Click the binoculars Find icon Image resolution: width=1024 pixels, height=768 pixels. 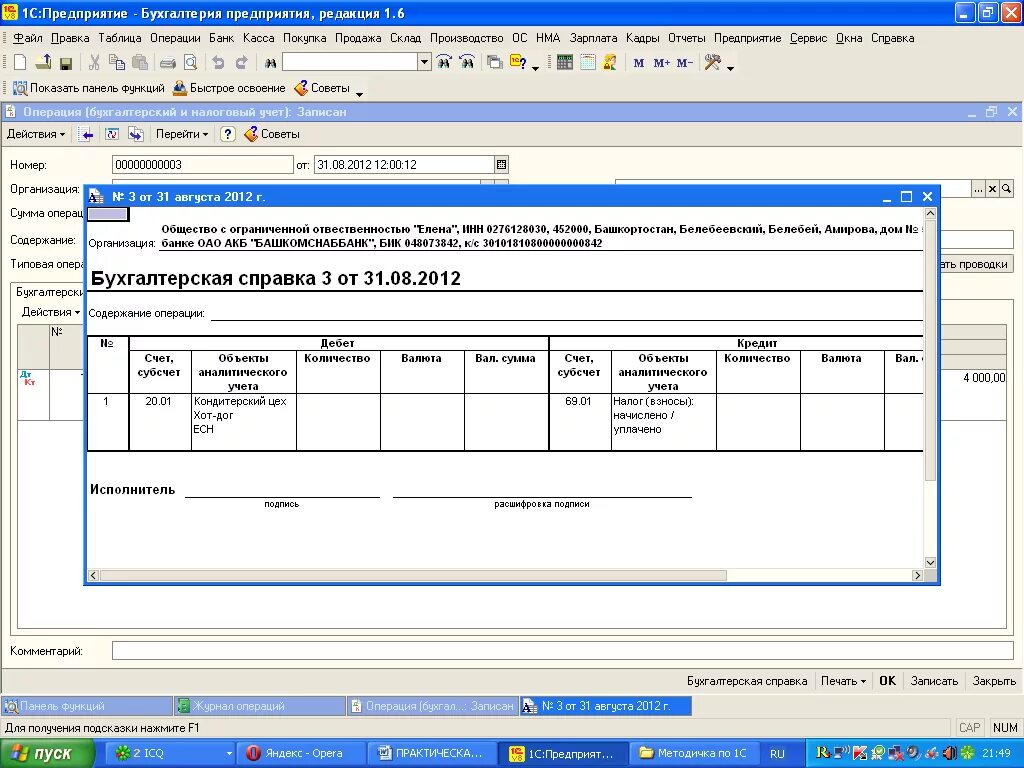point(270,63)
